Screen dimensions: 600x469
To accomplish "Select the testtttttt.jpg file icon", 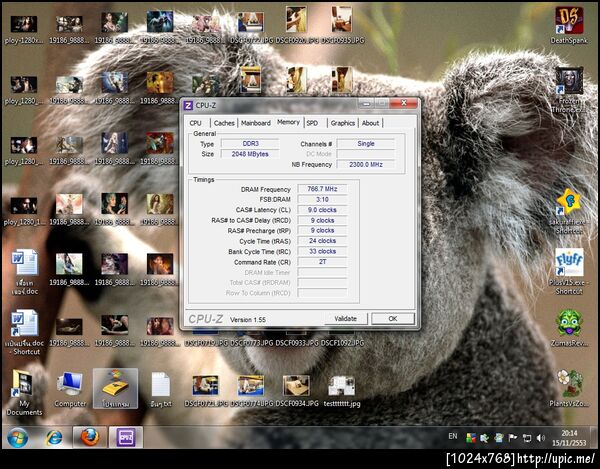I will 342,386.
